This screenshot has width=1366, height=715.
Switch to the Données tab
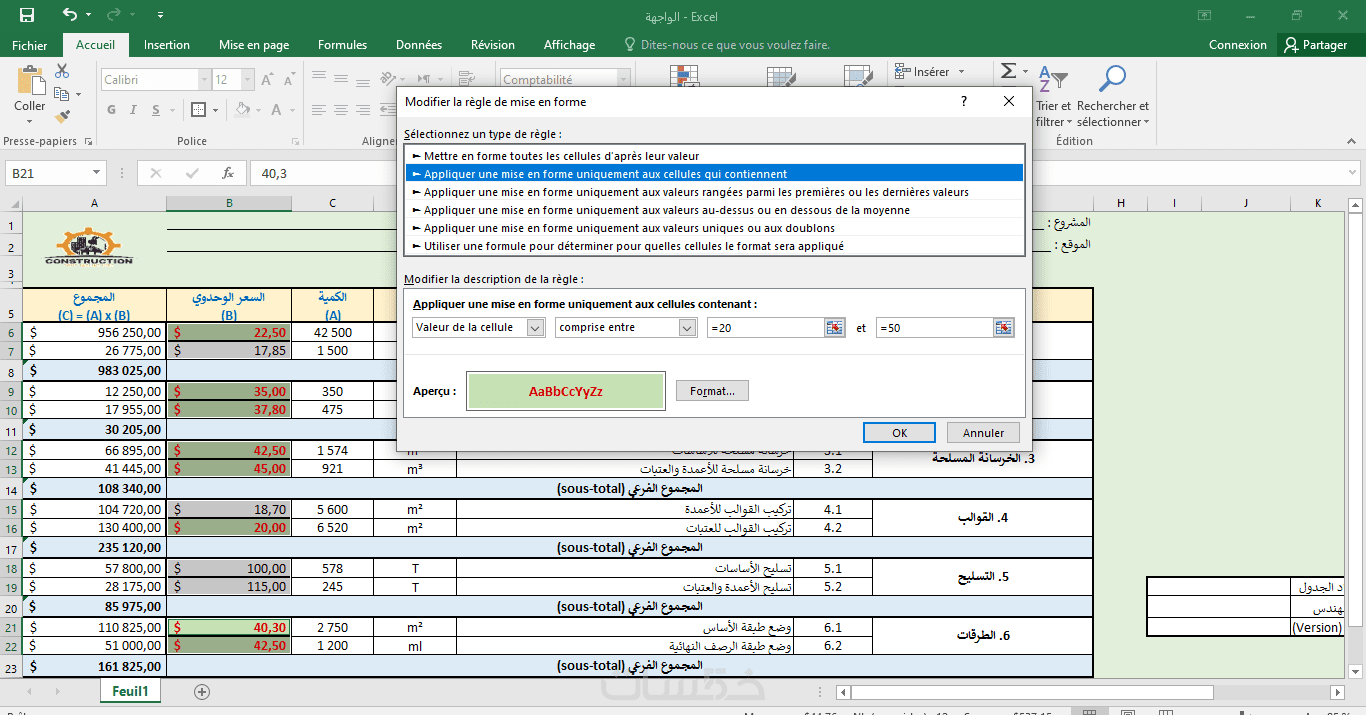point(419,45)
